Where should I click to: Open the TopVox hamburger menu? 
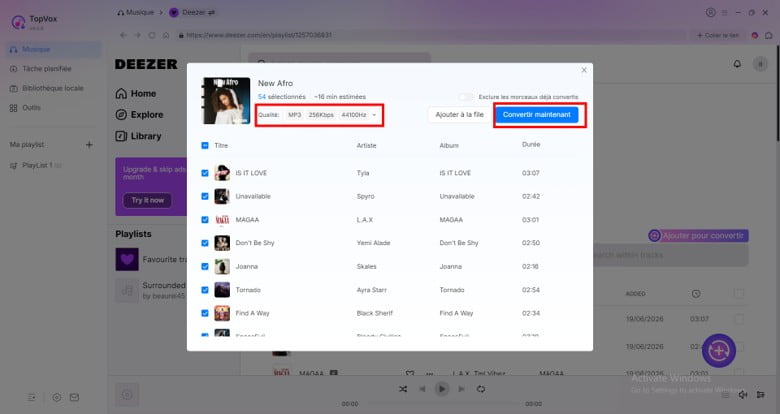coord(725,12)
